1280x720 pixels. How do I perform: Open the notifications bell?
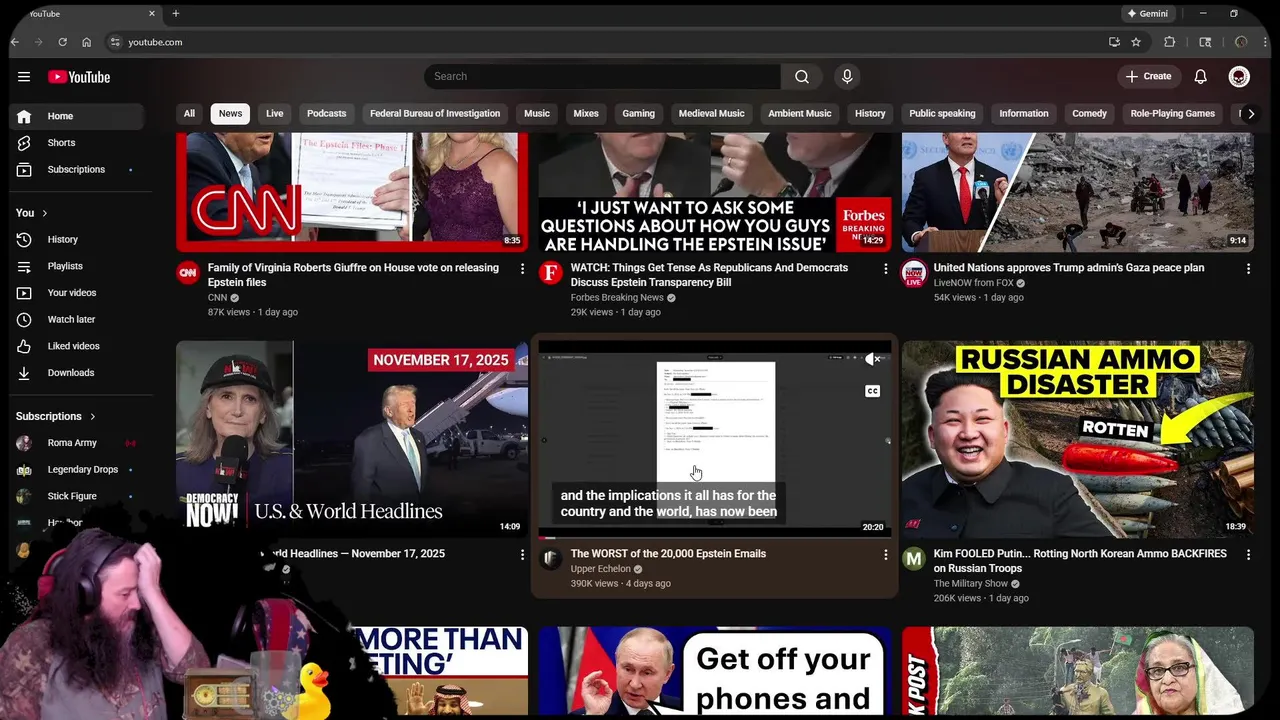[1201, 77]
